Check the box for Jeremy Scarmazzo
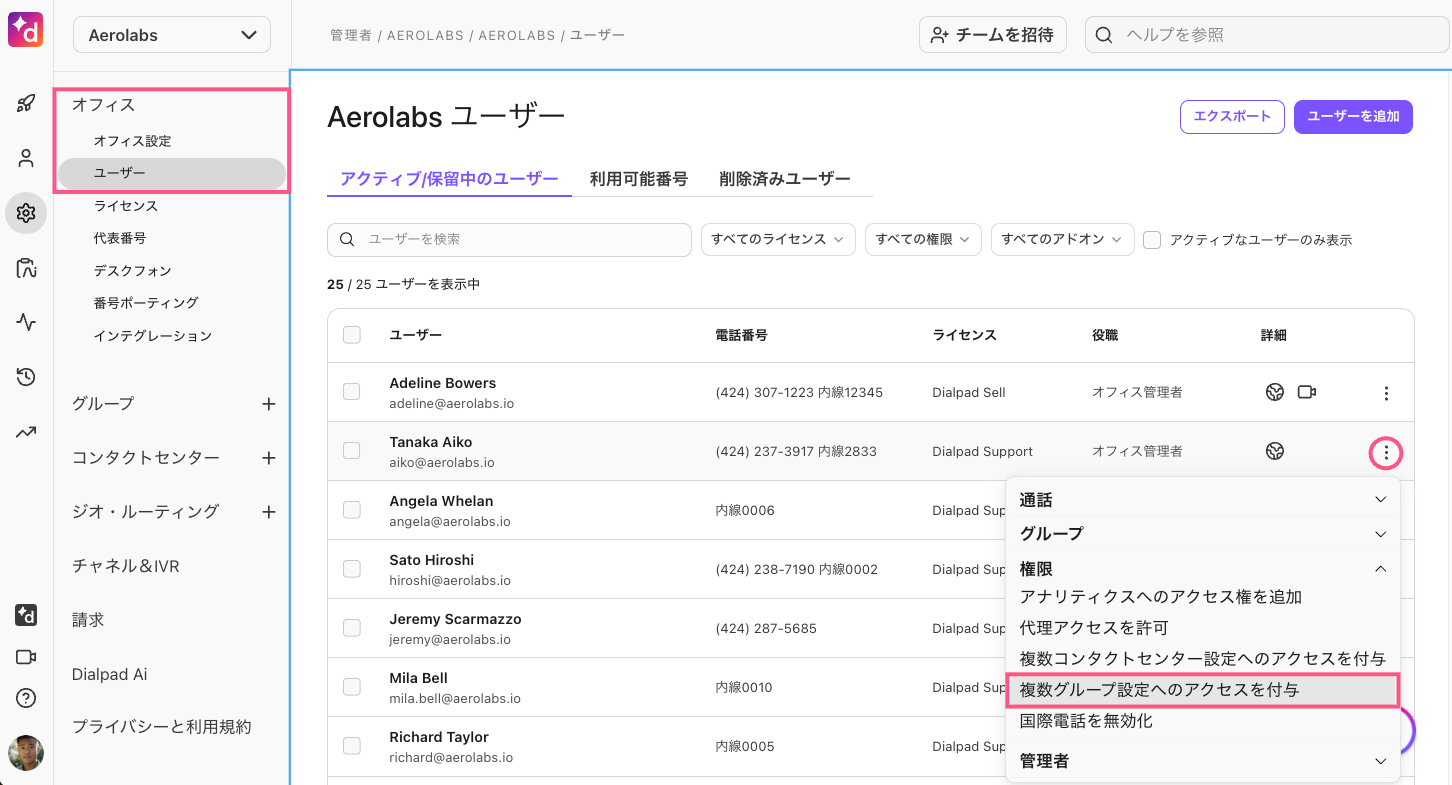Viewport: 1452px width, 785px height. pos(352,628)
